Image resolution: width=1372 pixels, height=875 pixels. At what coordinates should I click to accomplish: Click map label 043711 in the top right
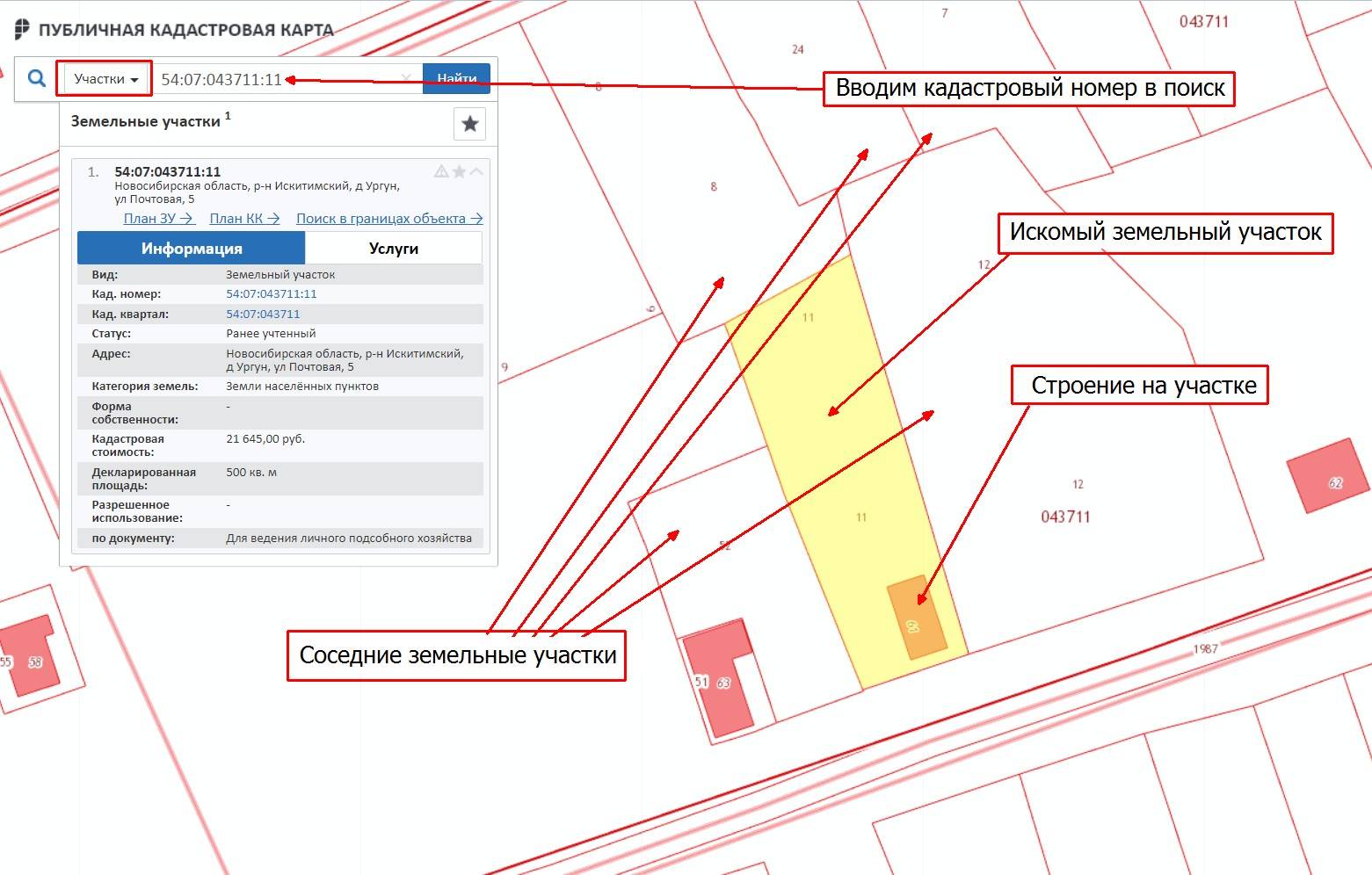[x=1203, y=21]
